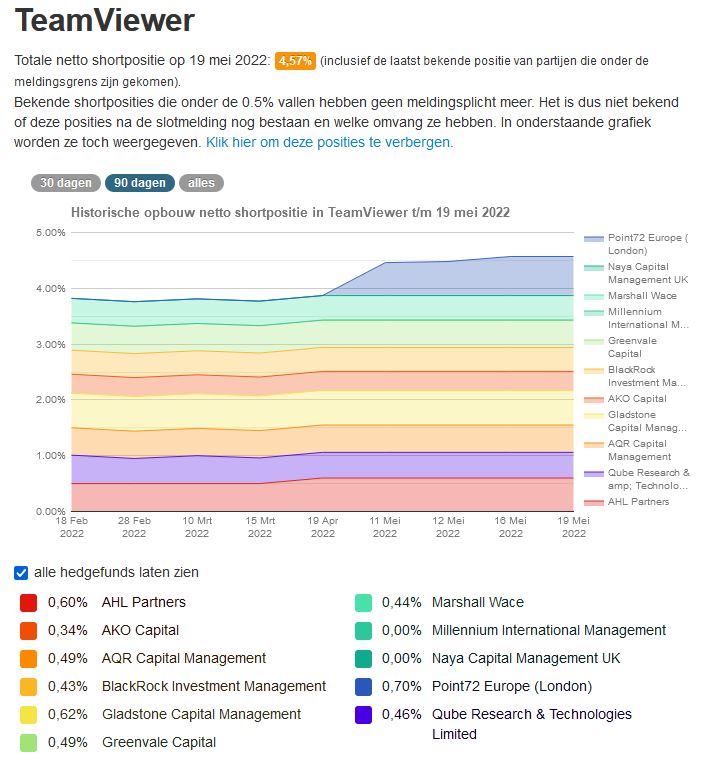Click the 12 Mei 2022 axis label

448,527
